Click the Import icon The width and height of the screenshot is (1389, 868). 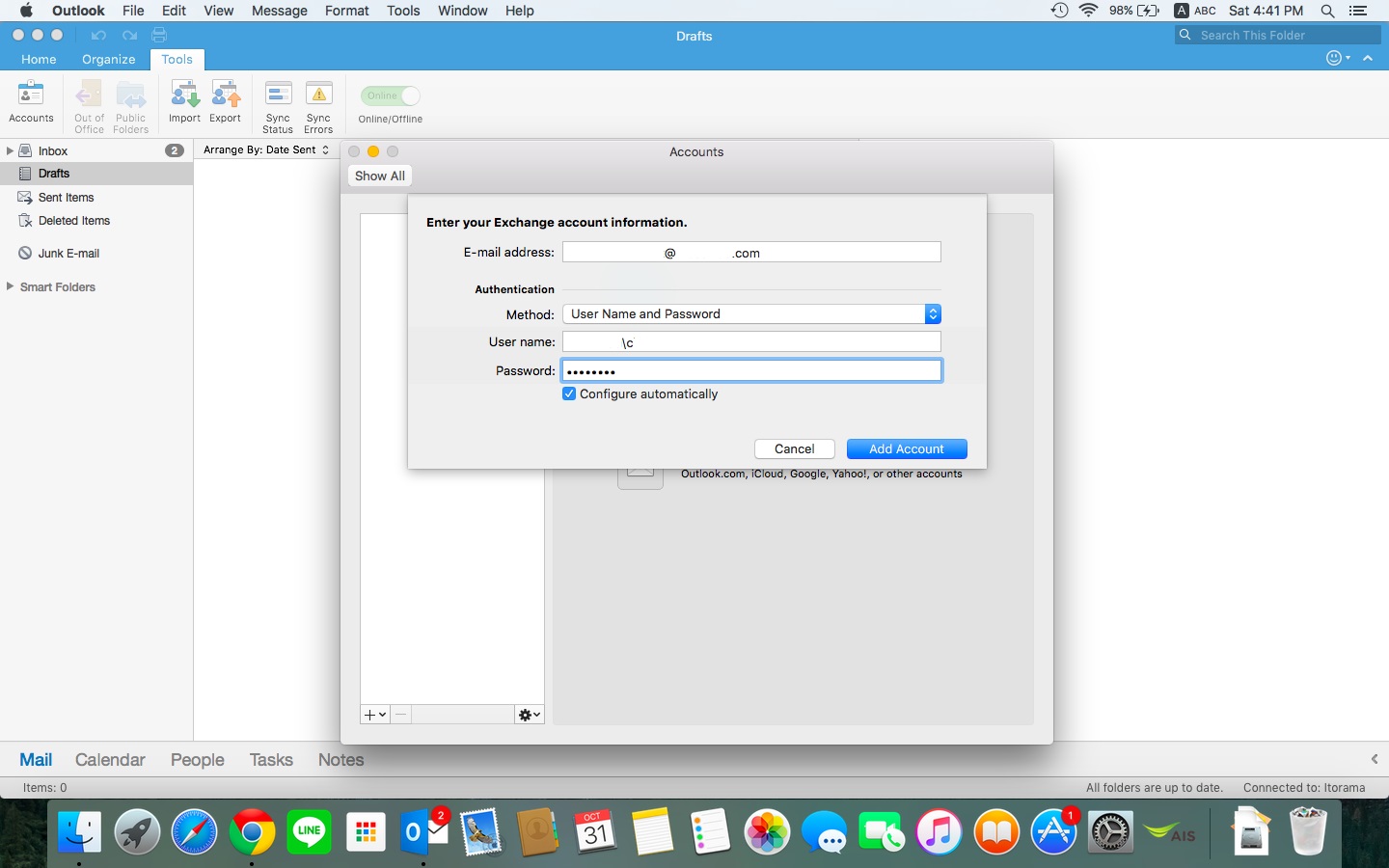click(184, 102)
